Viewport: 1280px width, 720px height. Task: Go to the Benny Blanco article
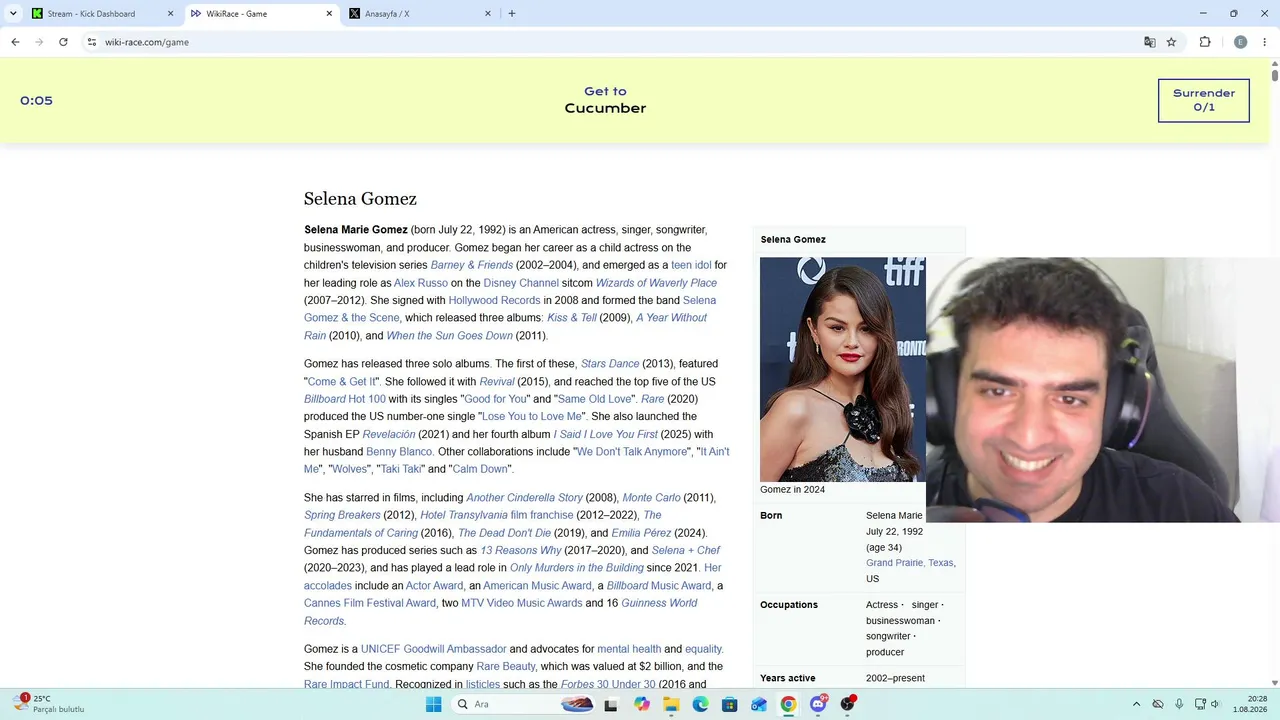(400, 452)
